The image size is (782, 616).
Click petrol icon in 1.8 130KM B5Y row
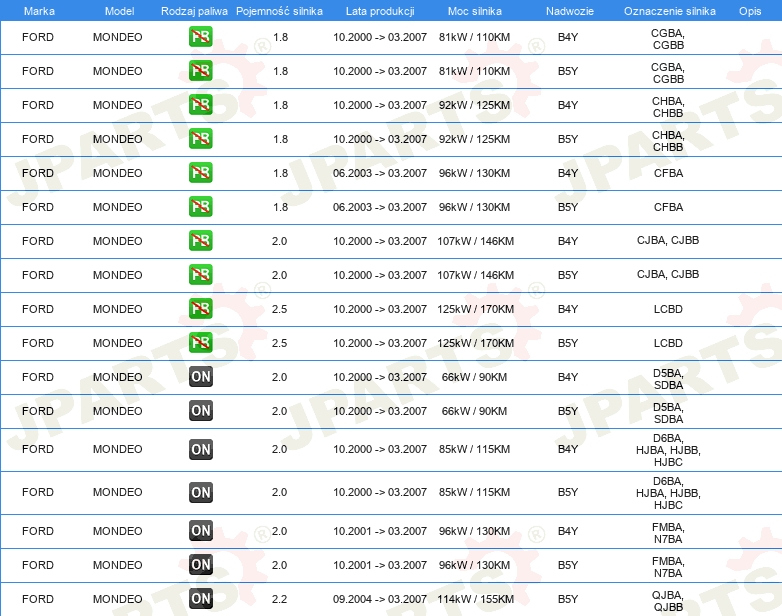[200, 206]
